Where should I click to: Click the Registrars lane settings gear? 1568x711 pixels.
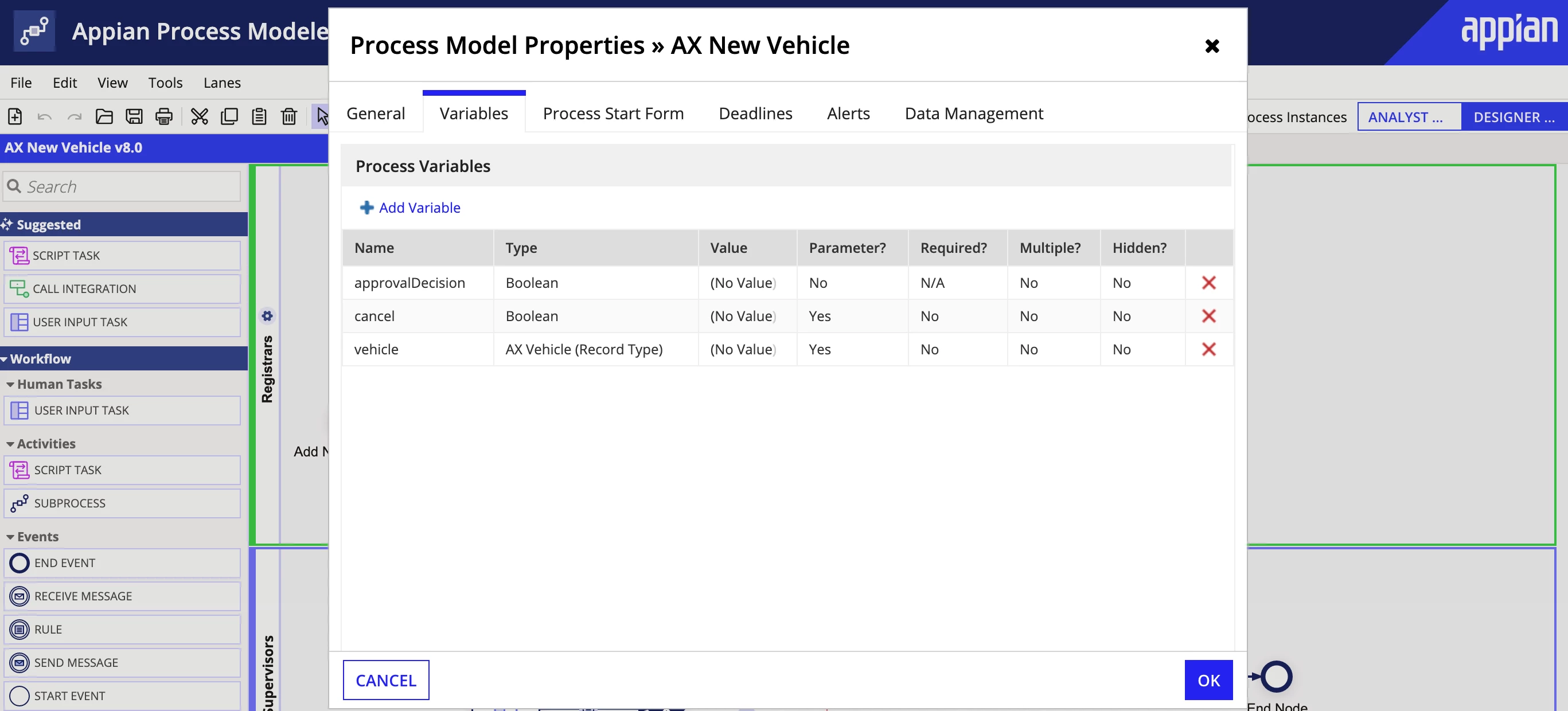click(267, 316)
